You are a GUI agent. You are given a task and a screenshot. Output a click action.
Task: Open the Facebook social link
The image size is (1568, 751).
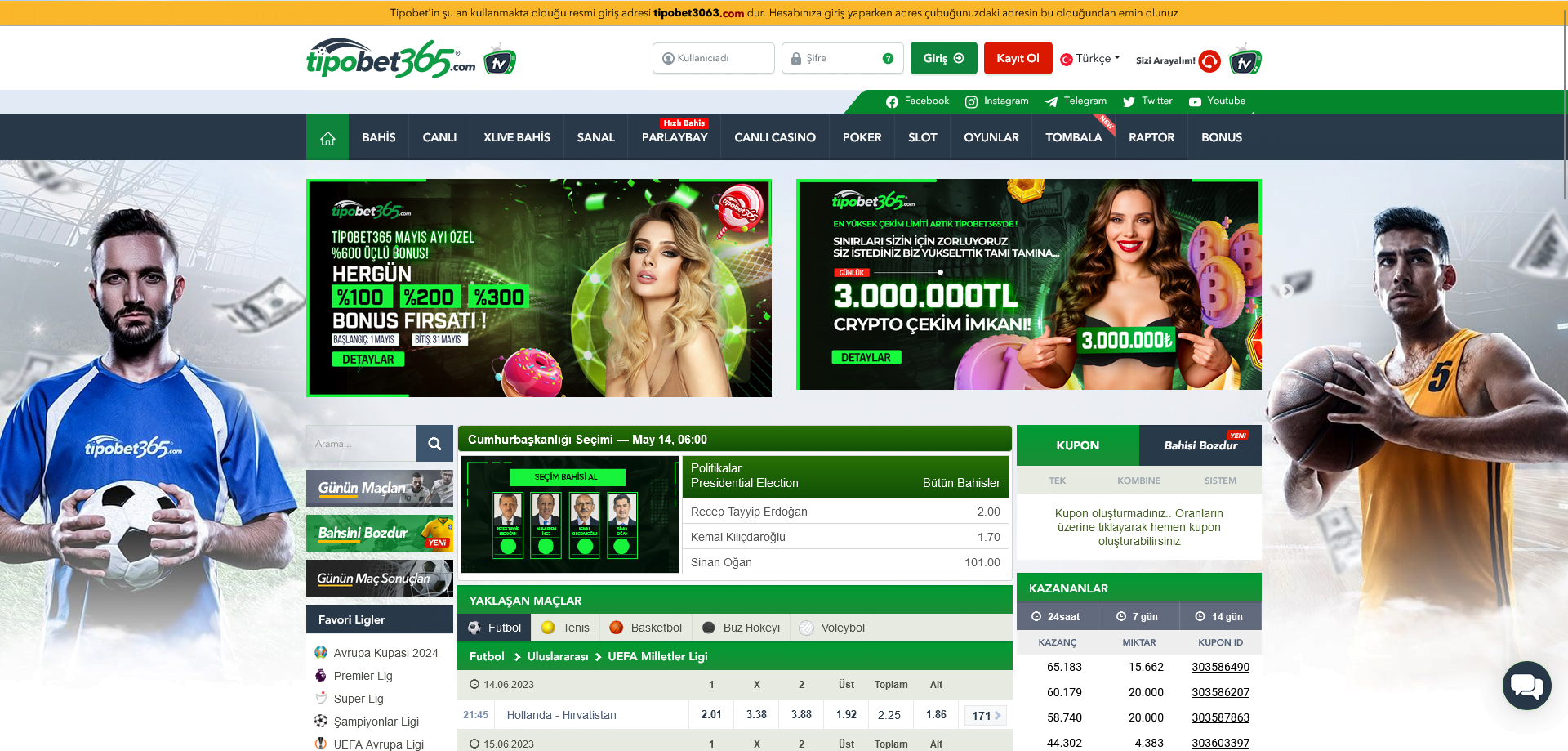click(917, 101)
